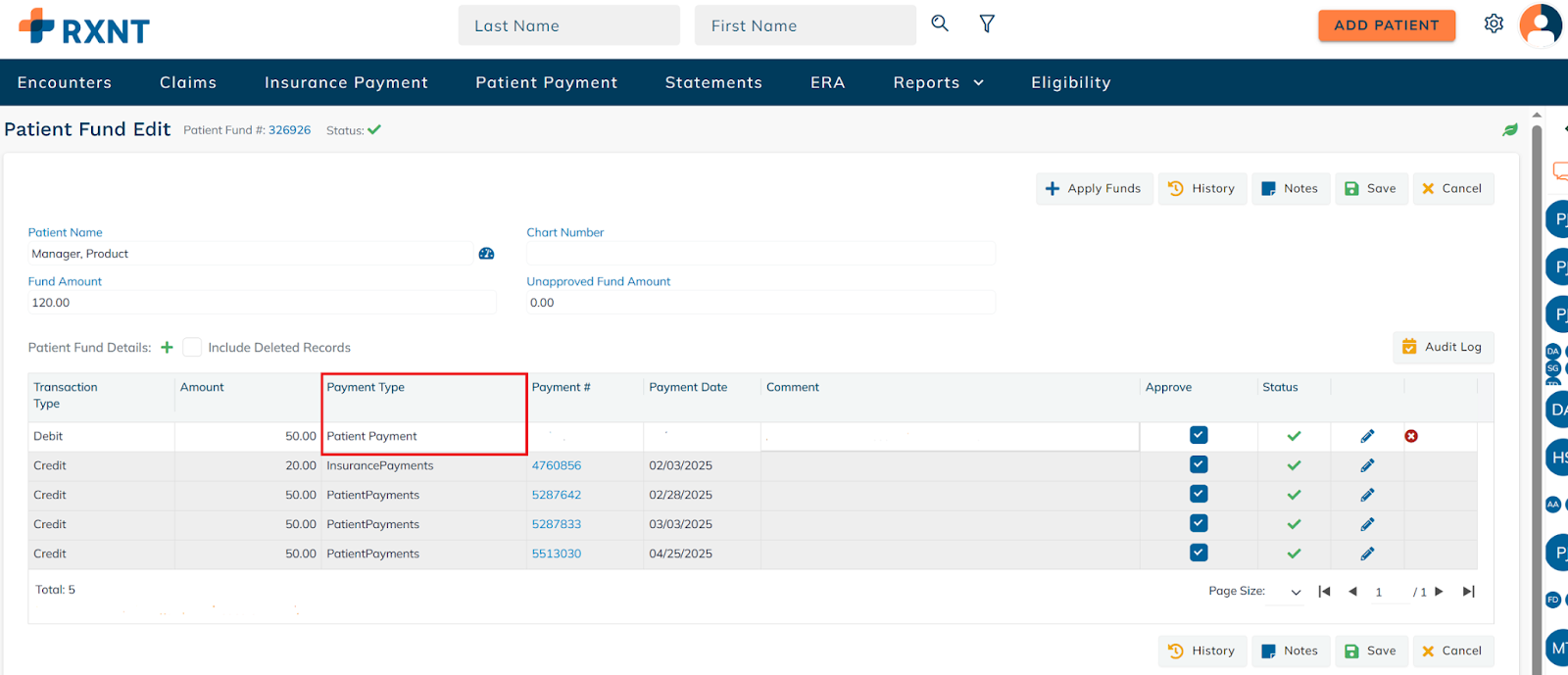Uncheck Approve for payment 4760856
The height and width of the screenshot is (675, 1568).
click(x=1198, y=464)
